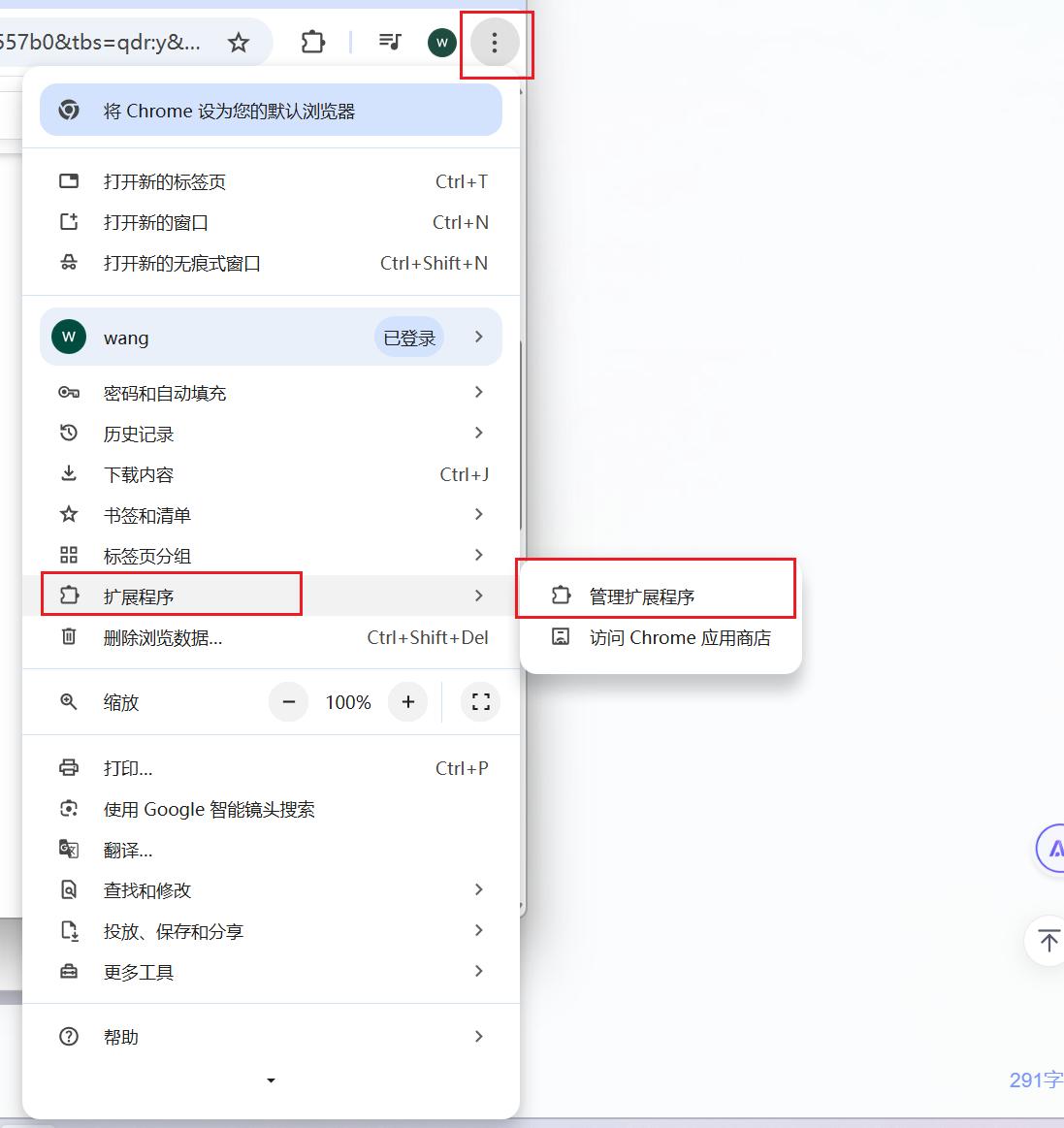Click 将 Chrome 设为您的默认浏览器 button

(x=271, y=110)
